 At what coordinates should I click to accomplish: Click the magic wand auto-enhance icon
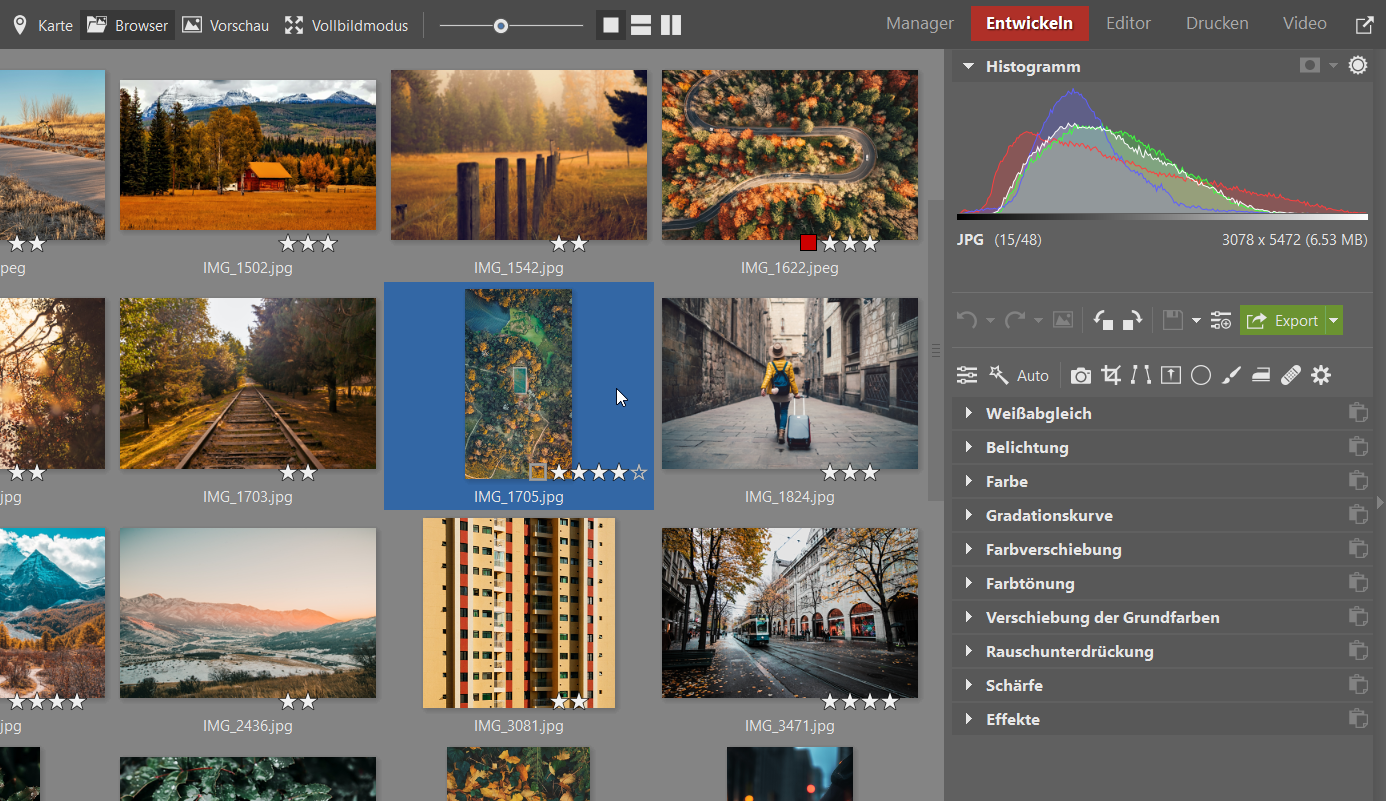[x=998, y=375]
